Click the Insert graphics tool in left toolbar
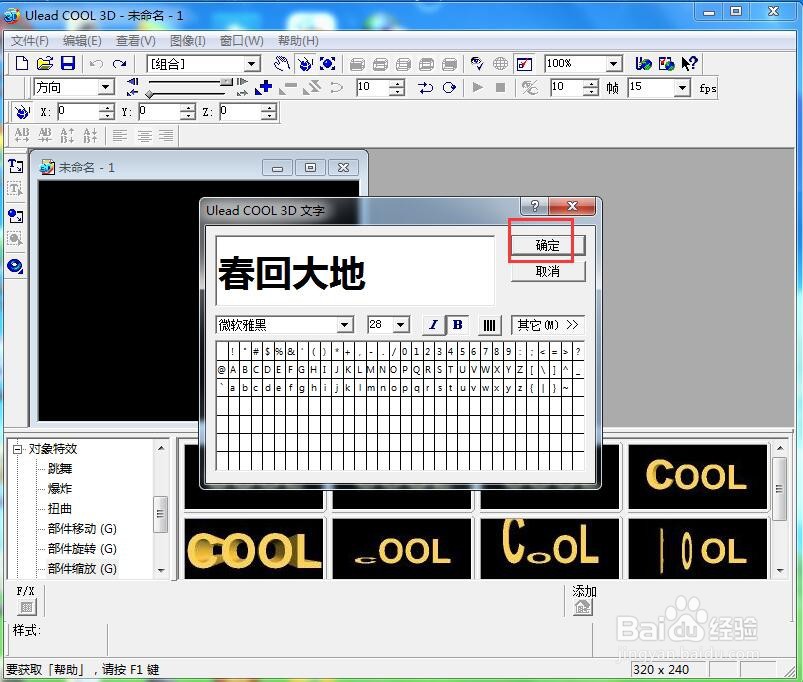This screenshot has width=803, height=682. coord(15,216)
